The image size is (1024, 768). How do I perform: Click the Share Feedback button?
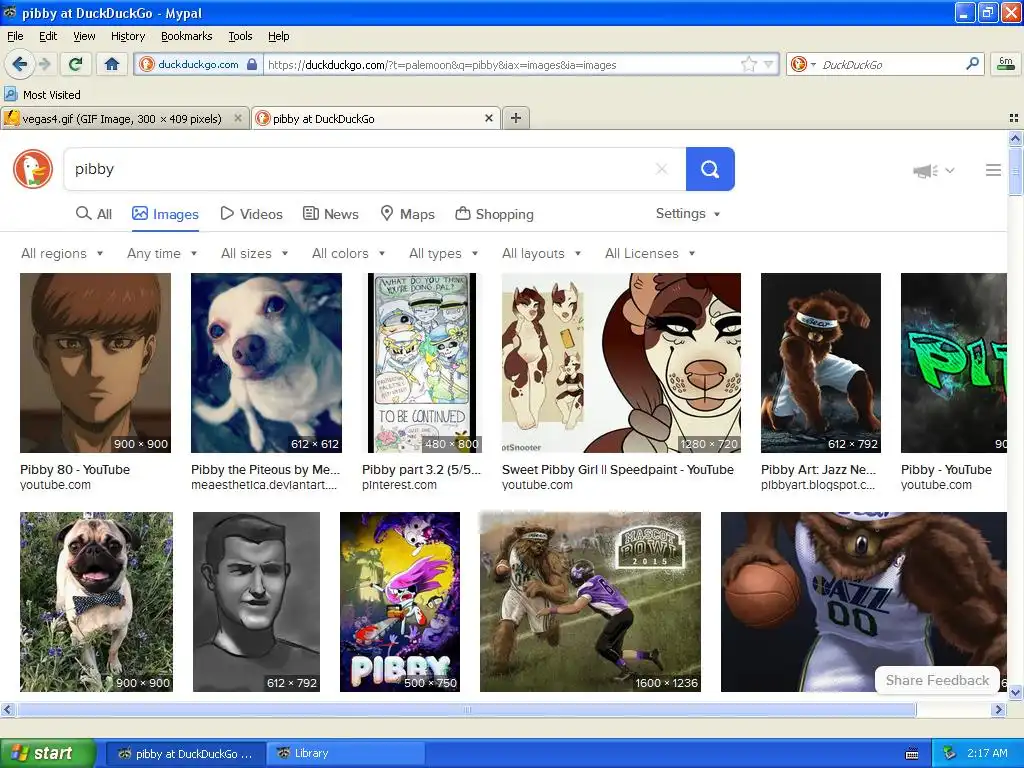[937, 680]
